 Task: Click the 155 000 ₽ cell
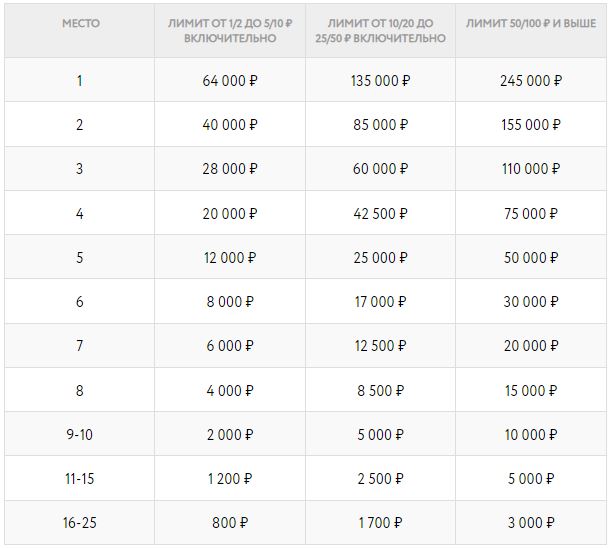tap(530, 125)
